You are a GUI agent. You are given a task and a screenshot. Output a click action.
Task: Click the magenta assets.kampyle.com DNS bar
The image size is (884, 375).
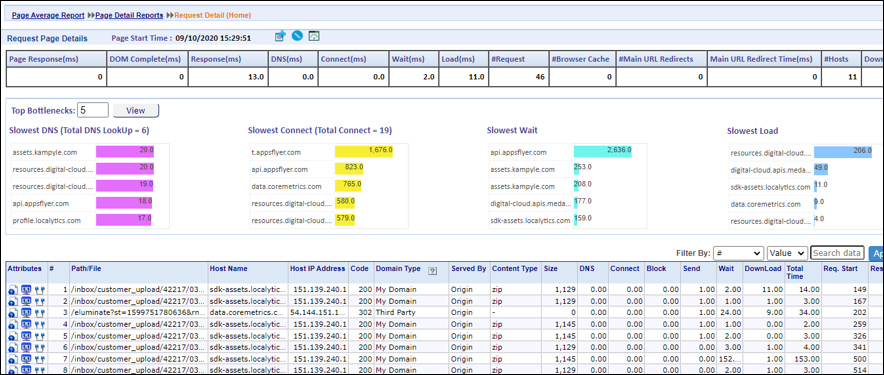point(125,152)
